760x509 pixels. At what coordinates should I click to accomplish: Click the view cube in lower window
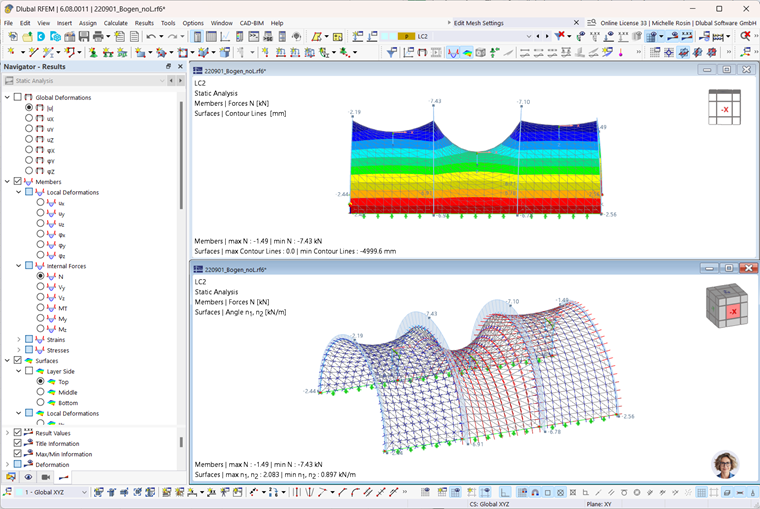[x=726, y=305]
